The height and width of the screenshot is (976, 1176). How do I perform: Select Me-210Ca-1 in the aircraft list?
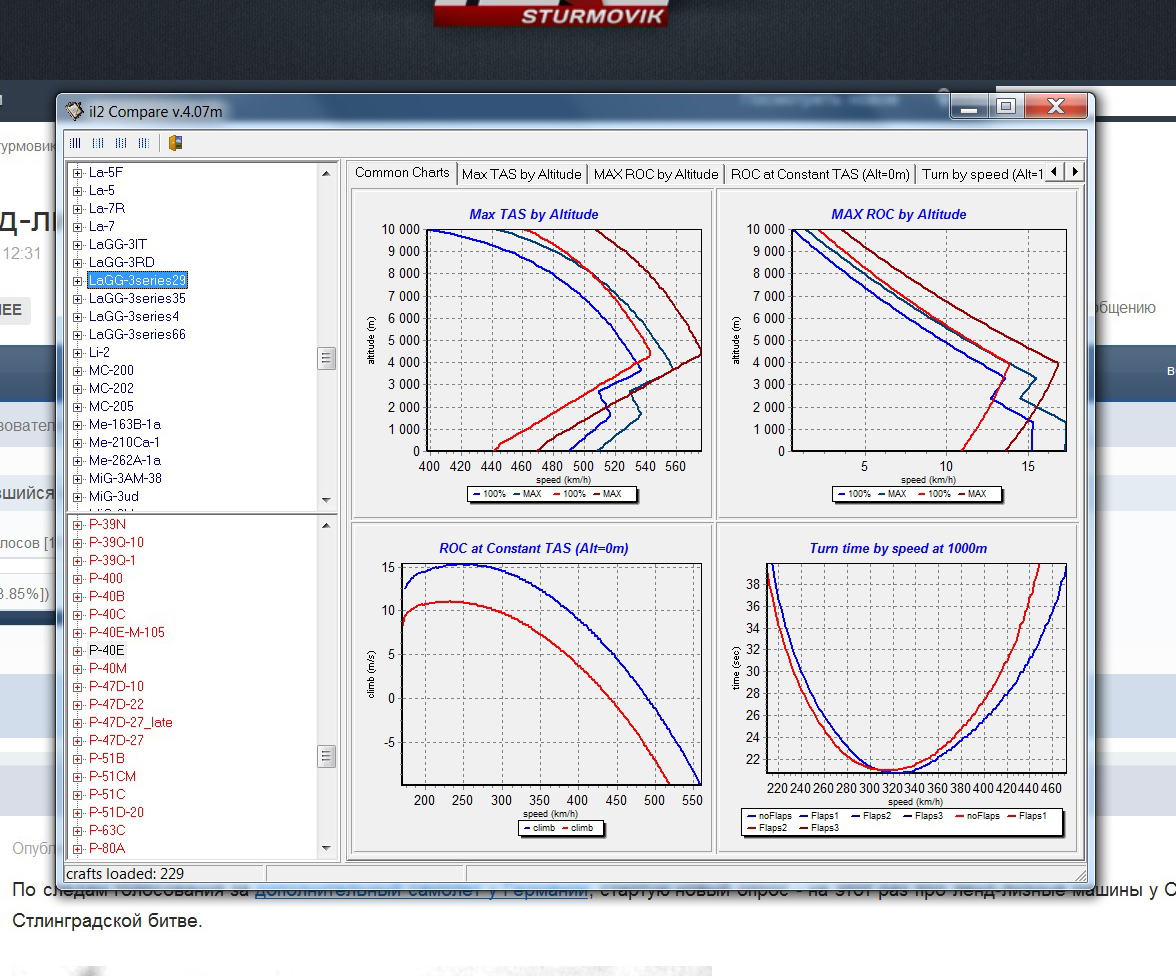tap(124, 443)
